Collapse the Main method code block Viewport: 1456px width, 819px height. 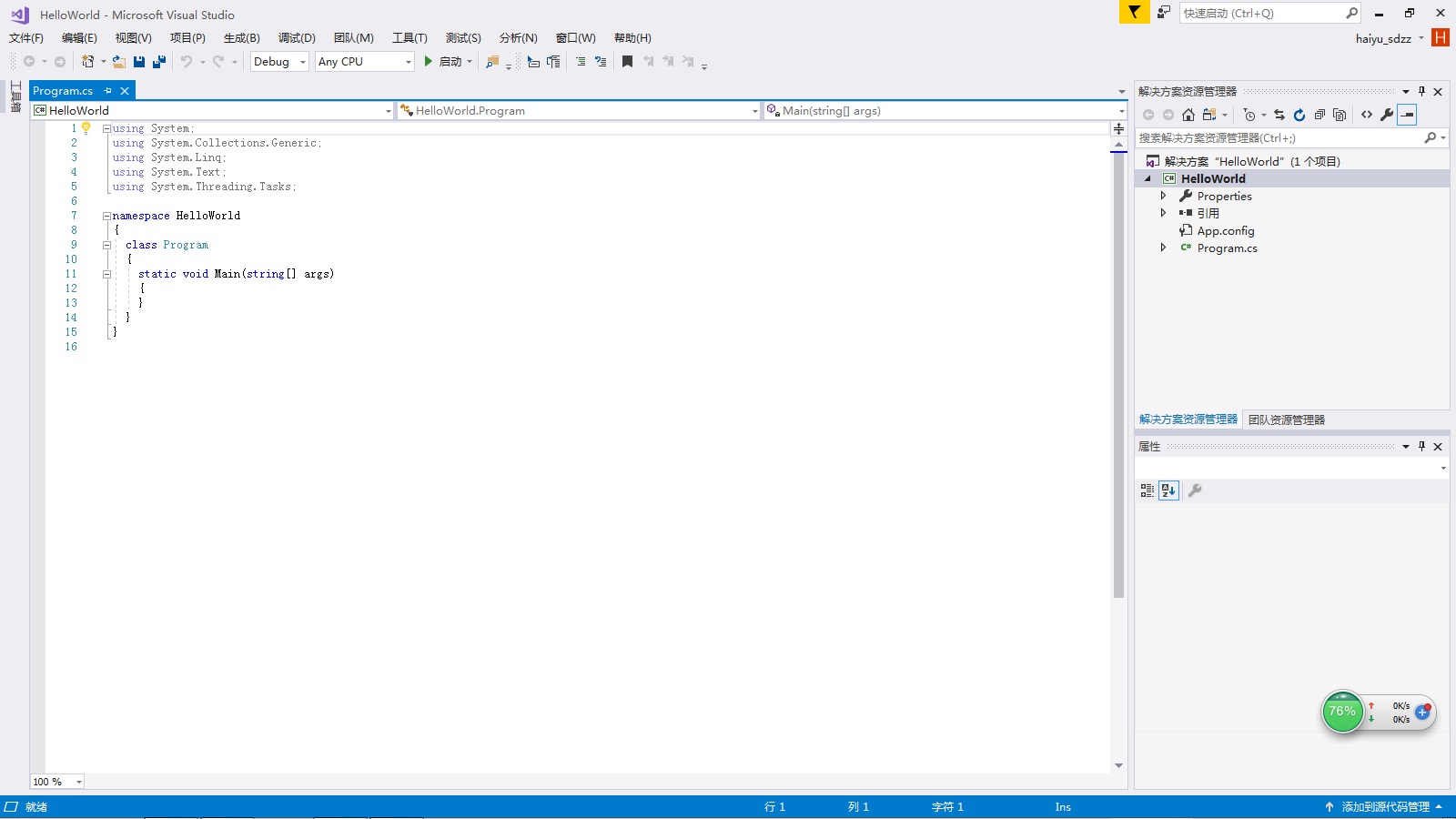pos(106,274)
